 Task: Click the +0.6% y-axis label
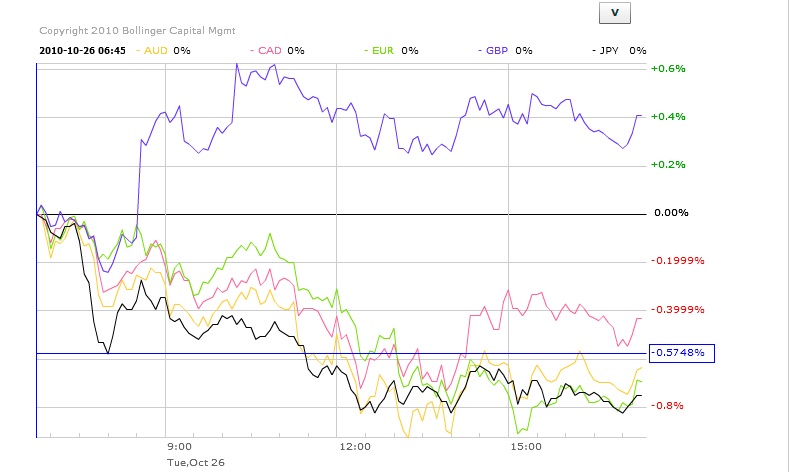(668, 69)
